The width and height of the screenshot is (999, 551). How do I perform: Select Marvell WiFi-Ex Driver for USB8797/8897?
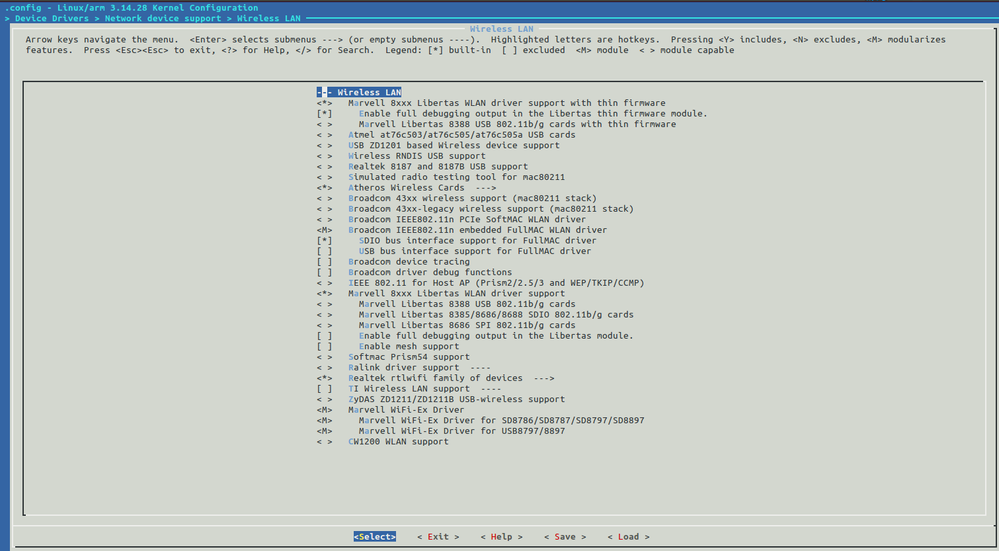(441, 431)
